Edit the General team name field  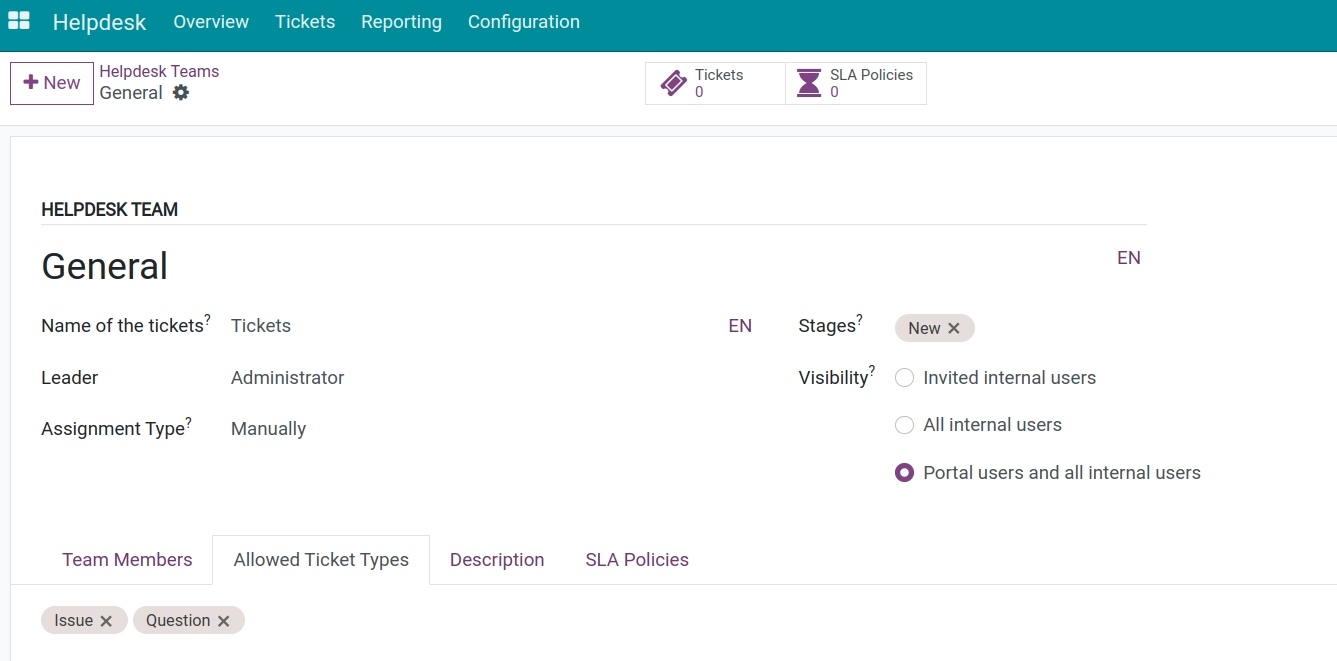coord(574,266)
